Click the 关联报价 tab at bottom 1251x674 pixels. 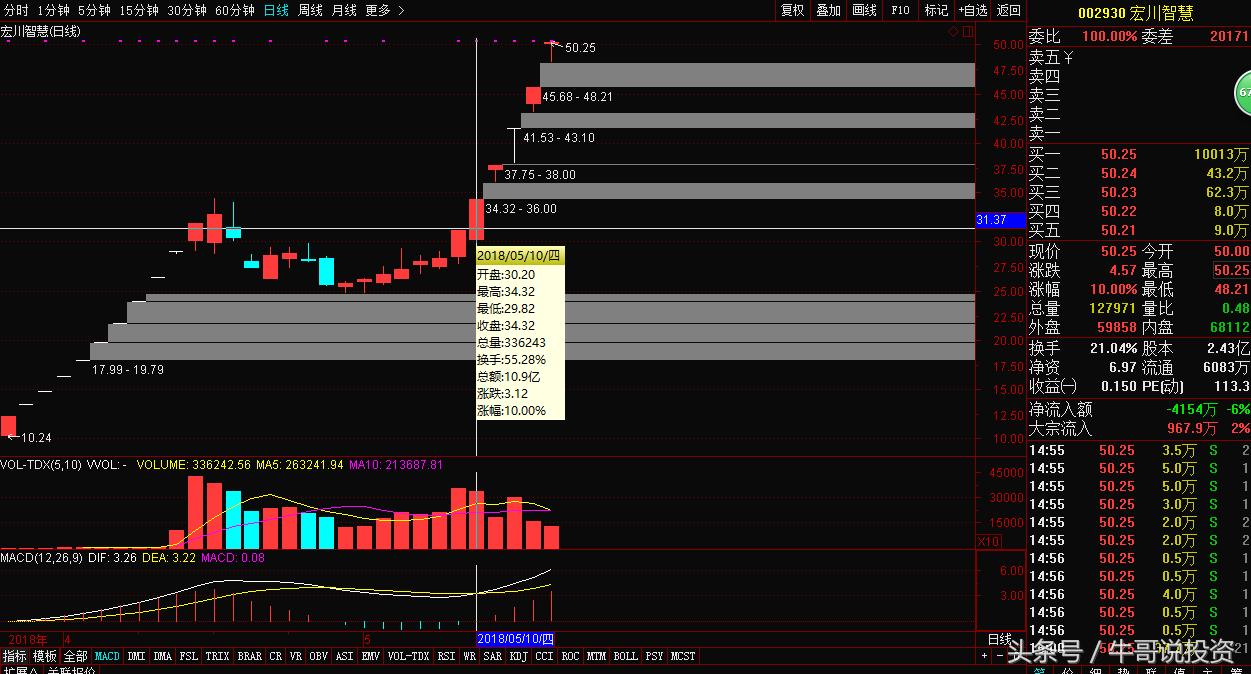[x=71, y=670]
